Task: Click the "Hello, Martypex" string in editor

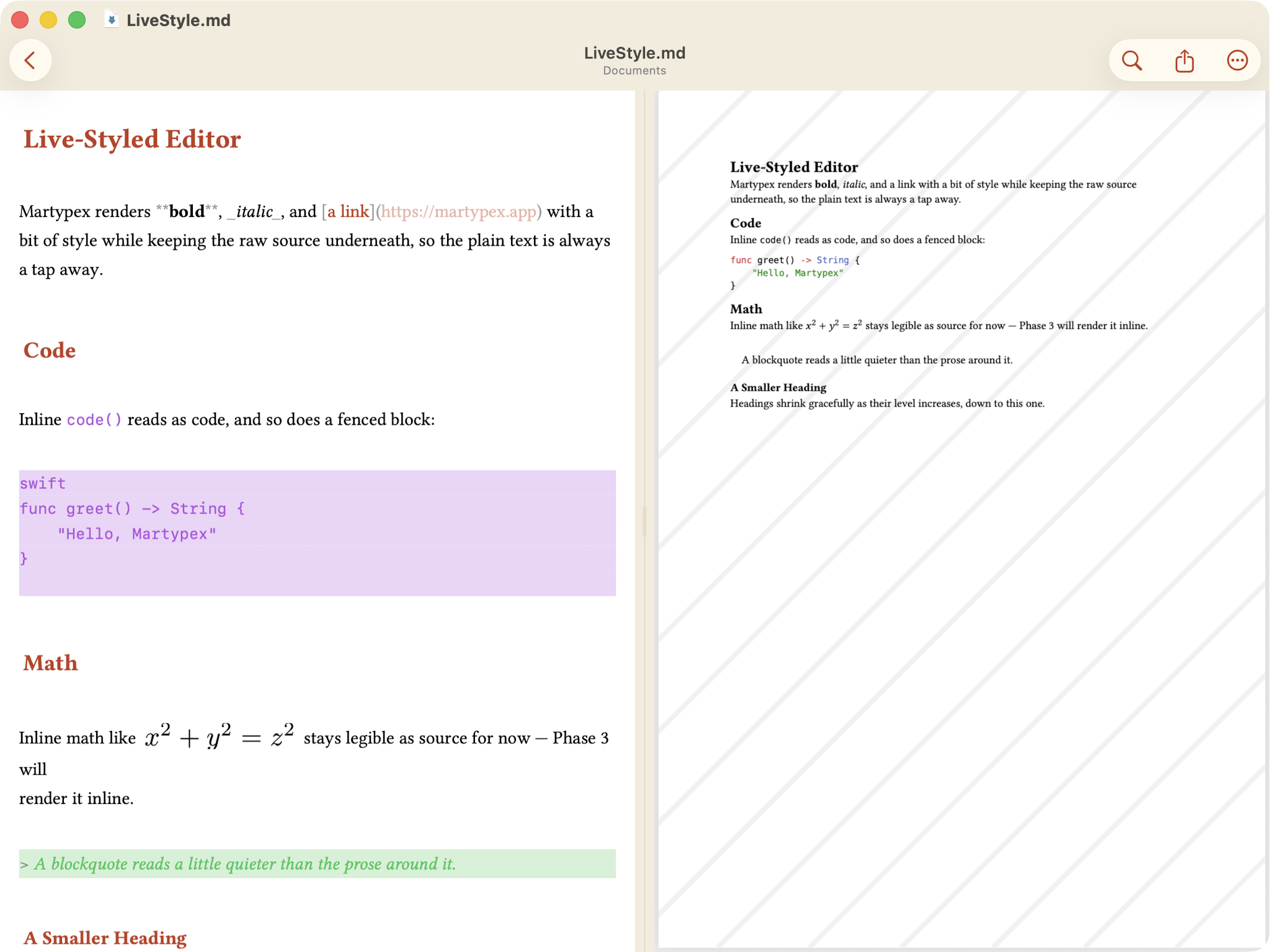Action: (137, 534)
